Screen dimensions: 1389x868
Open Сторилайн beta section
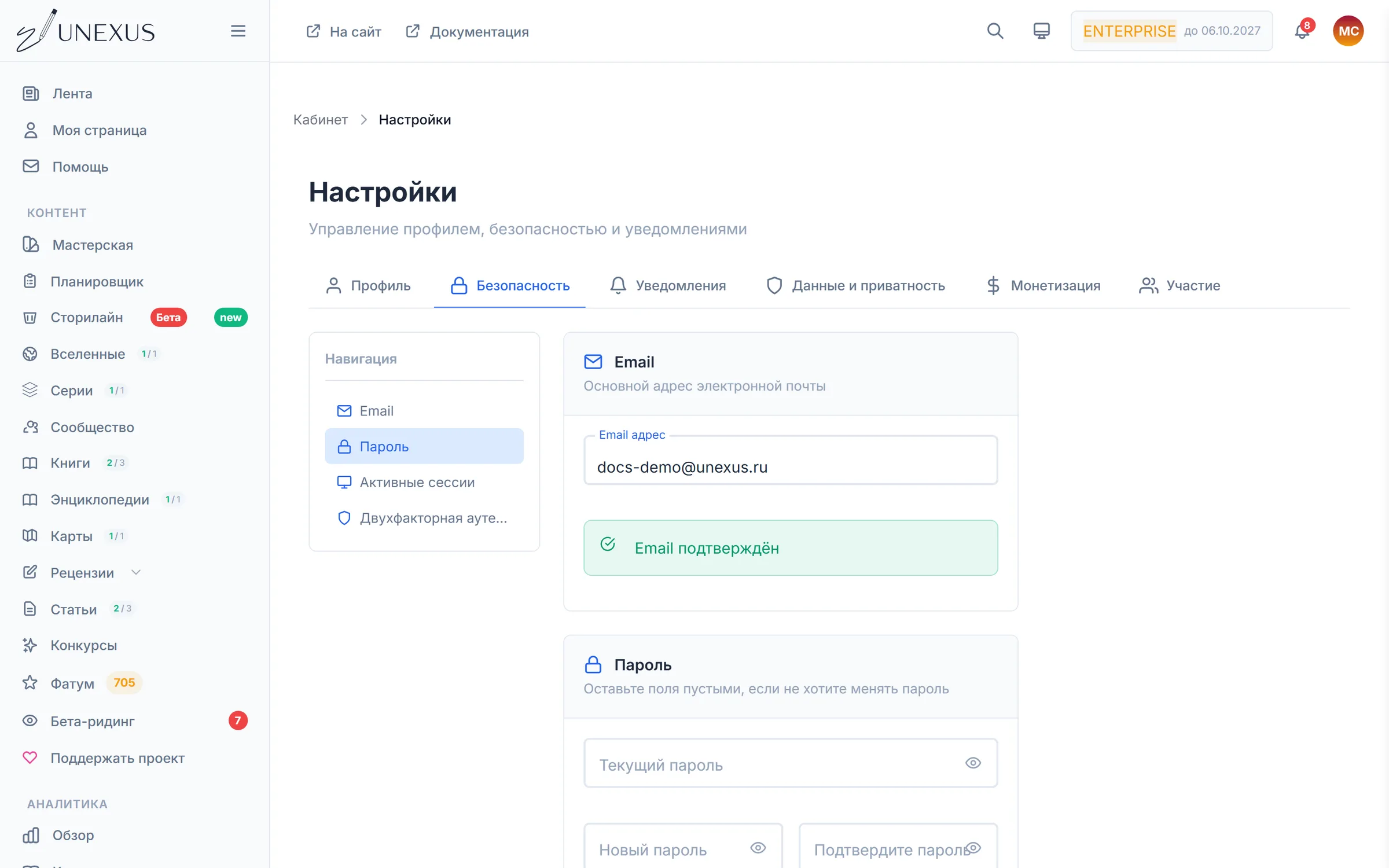coord(86,317)
